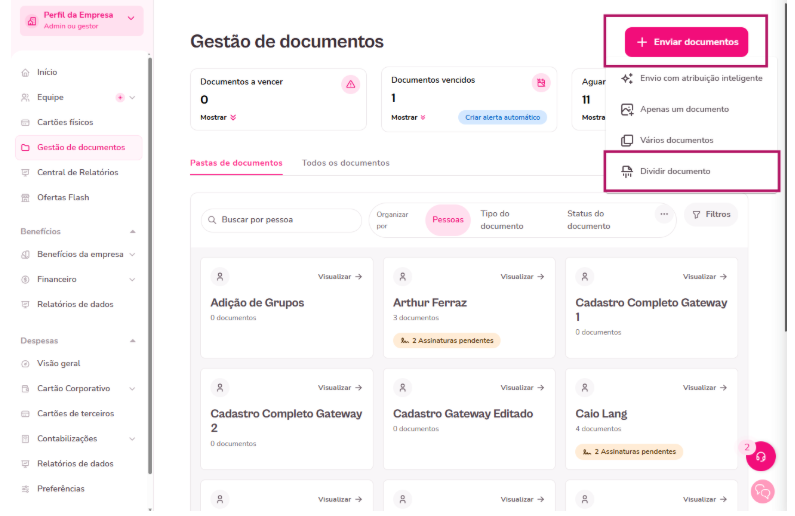Click the company profile icon at top left
795x516 pixels.
click(32, 21)
